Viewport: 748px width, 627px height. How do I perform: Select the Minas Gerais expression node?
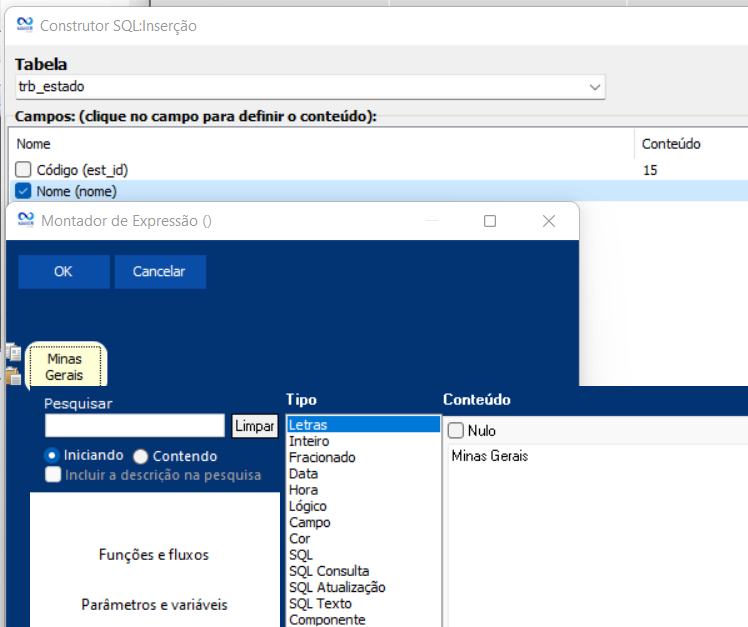click(64, 366)
